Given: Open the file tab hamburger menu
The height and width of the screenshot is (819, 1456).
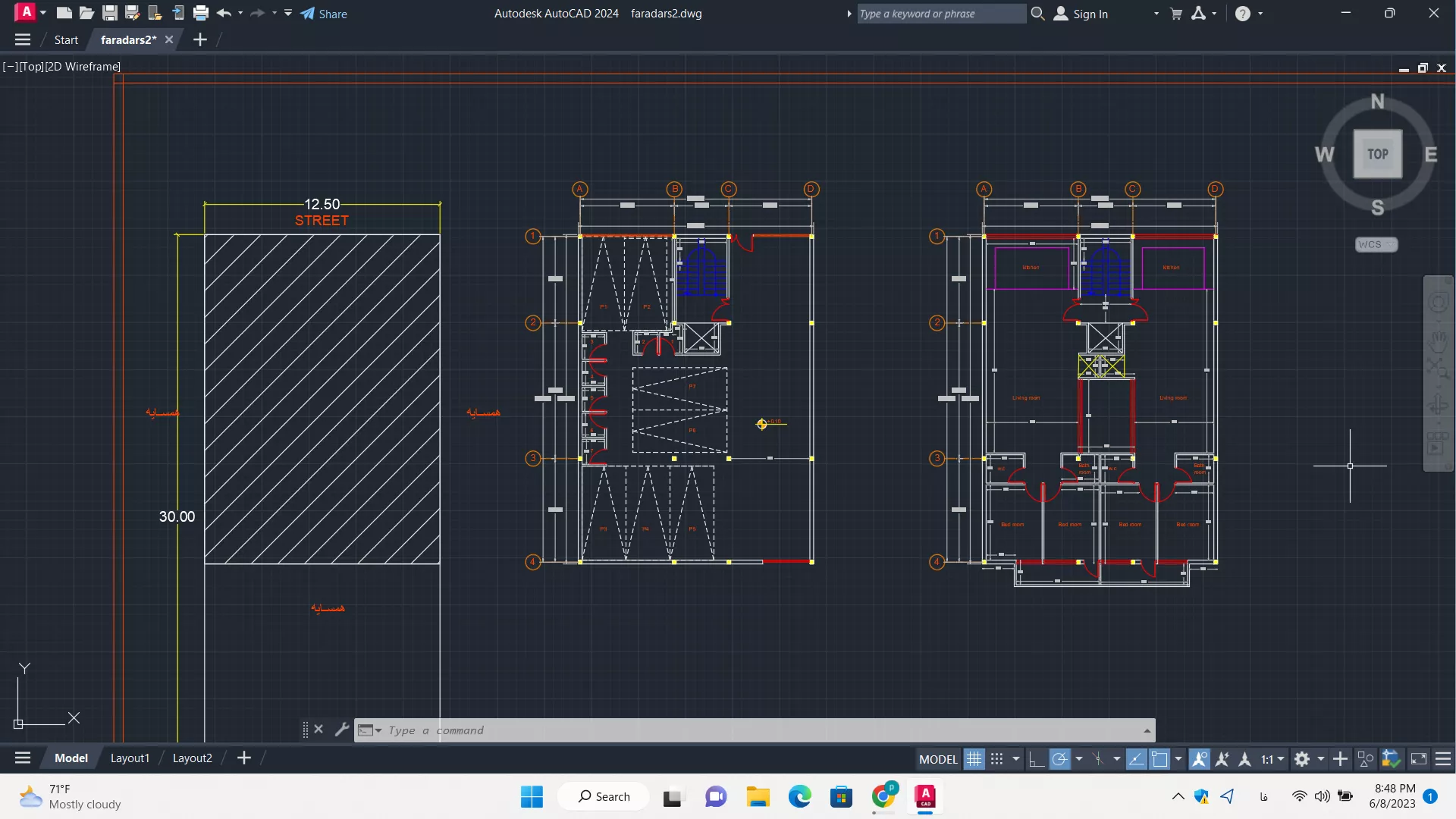Looking at the screenshot, I should coord(23,39).
